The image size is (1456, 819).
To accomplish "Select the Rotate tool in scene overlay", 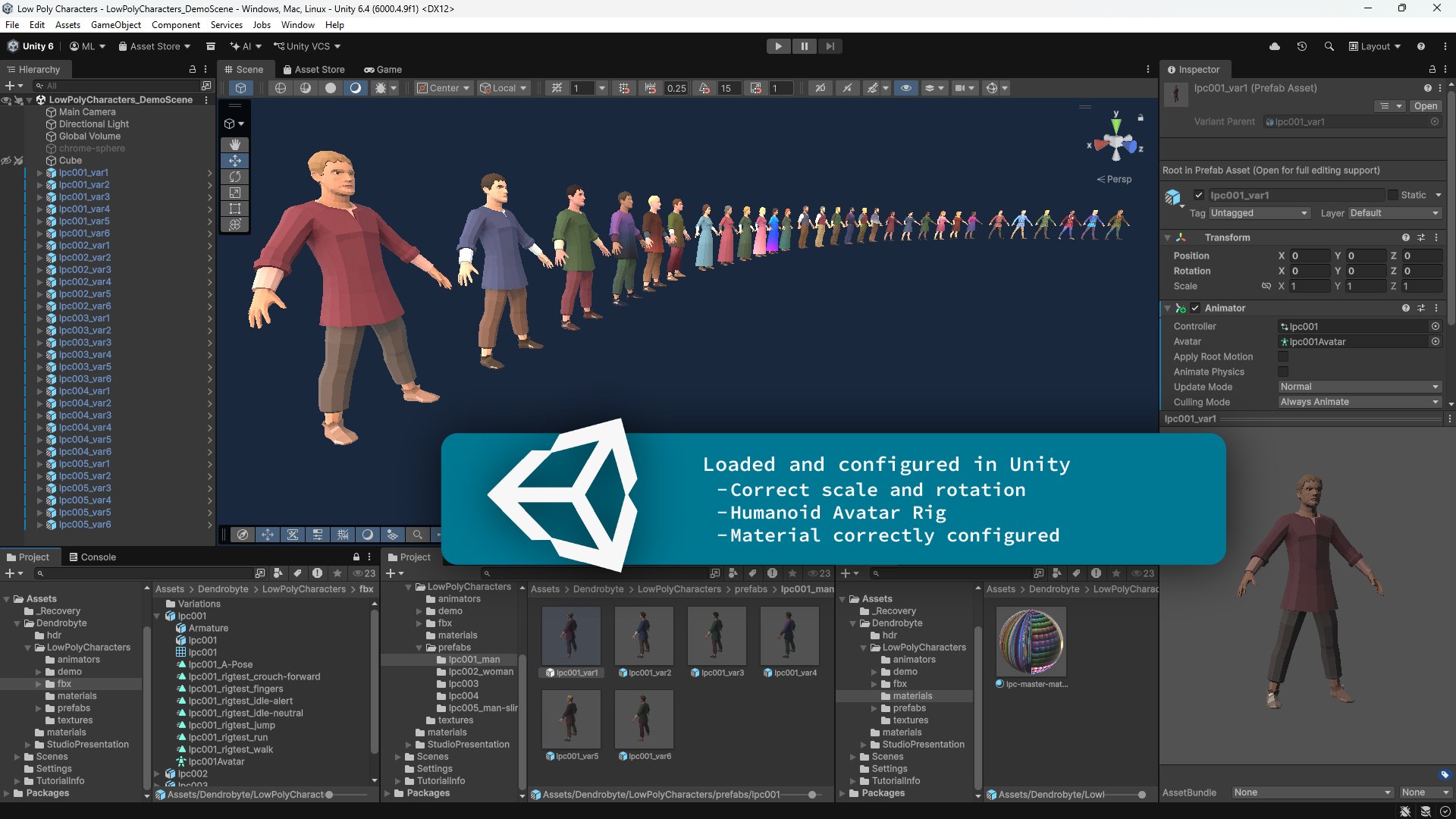I will [235, 177].
